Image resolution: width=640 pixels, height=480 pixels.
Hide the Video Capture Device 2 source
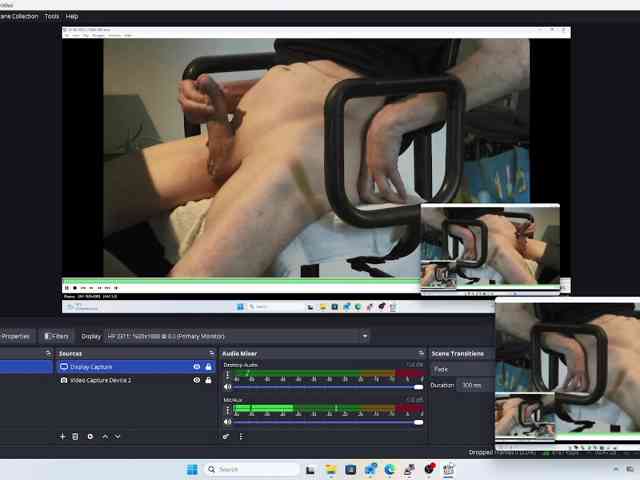[x=197, y=380]
